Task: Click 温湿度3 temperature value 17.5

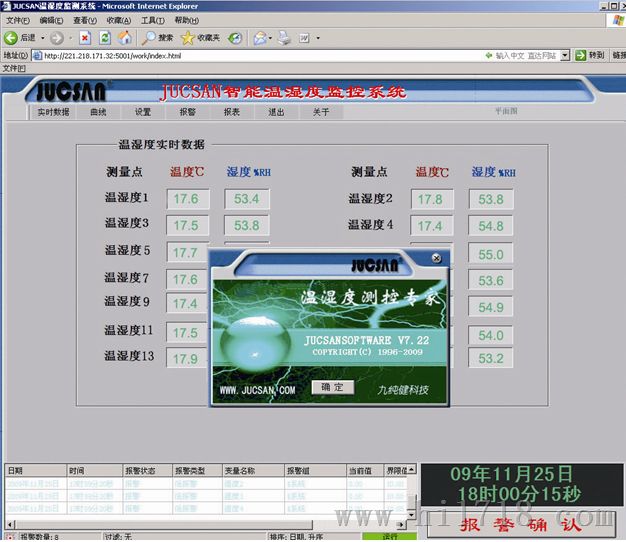Action: [x=186, y=226]
